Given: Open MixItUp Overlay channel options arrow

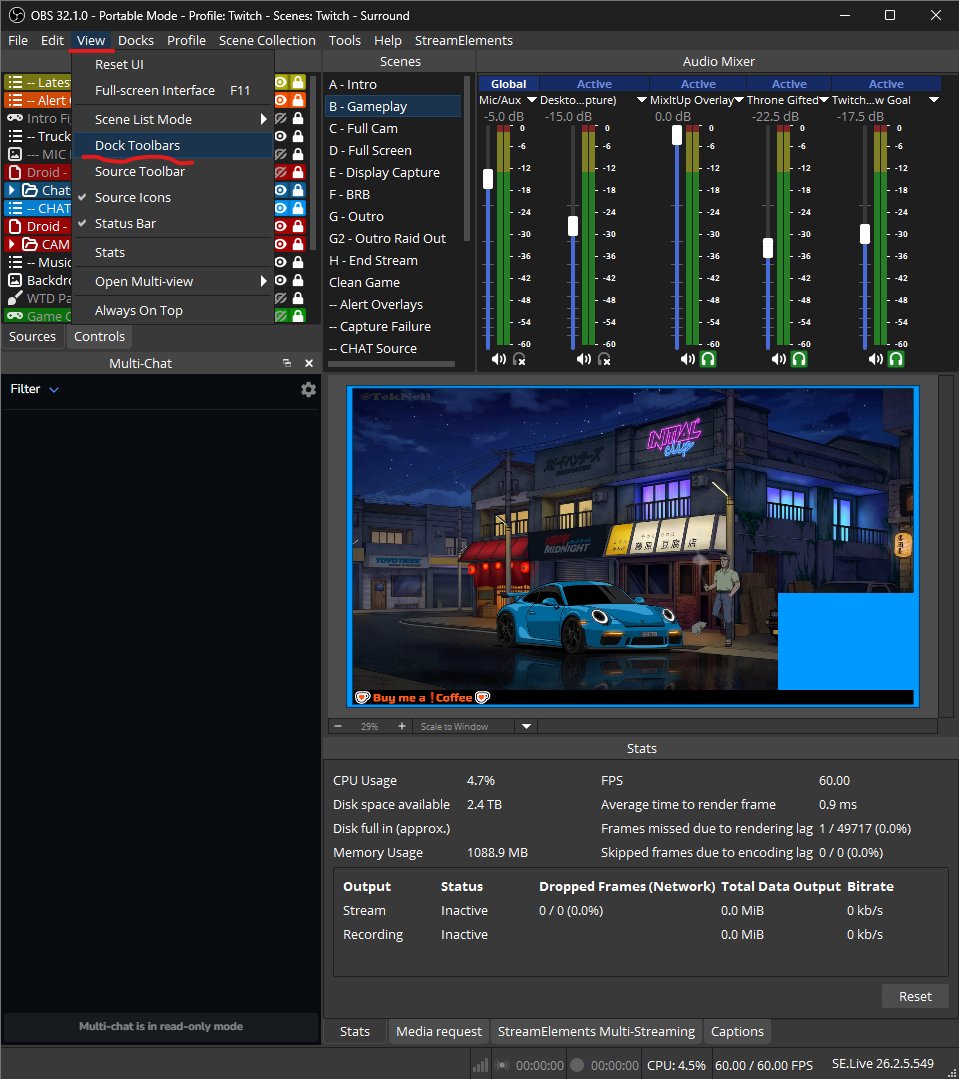Looking at the screenshot, I should pos(739,100).
